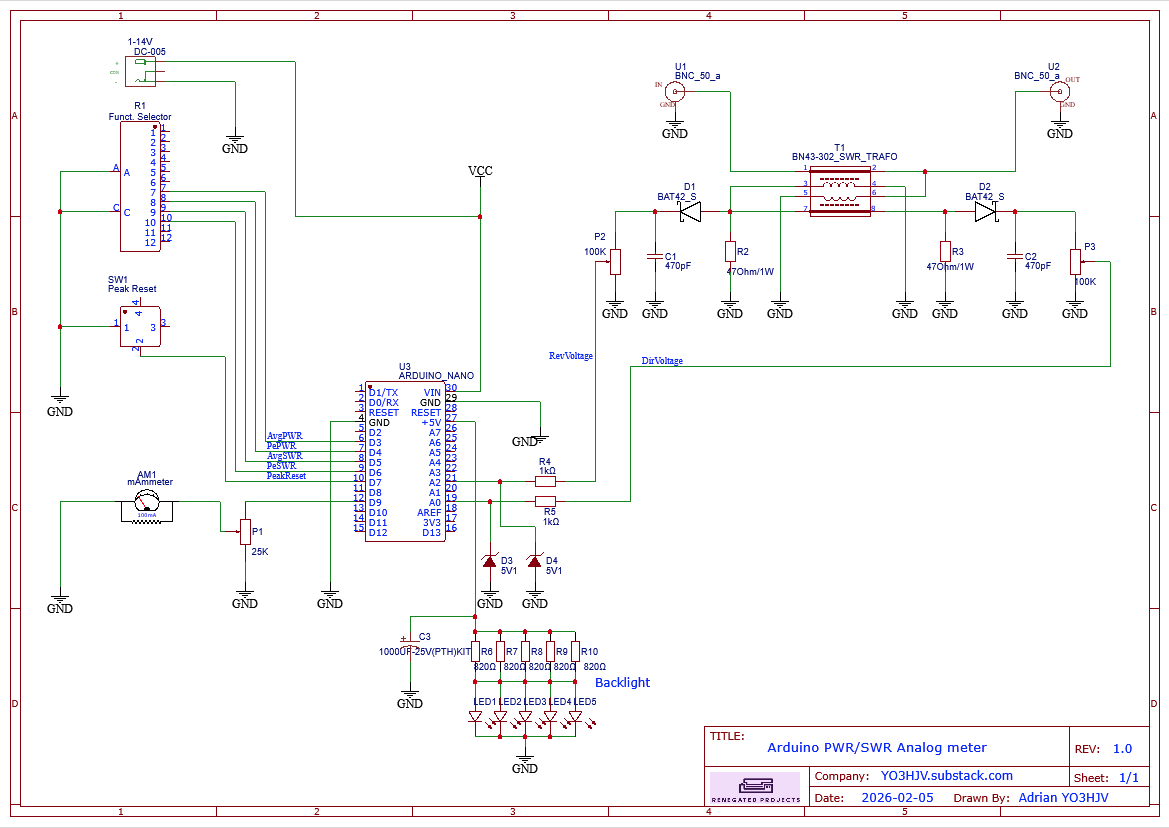Image resolution: width=1169 pixels, height=828 pixels.
Task: Click the D0/RX pin label on Arduino
Action: pos(384,402)
